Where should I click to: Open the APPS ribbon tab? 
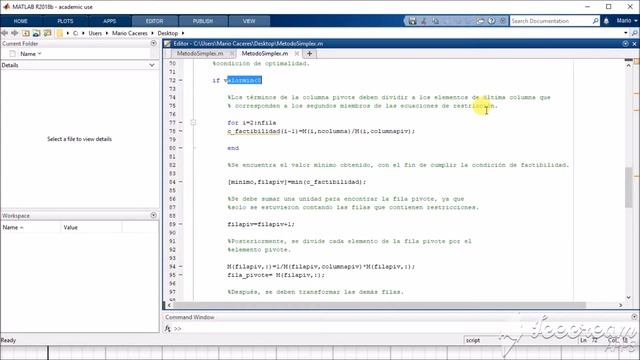(109, 21)
